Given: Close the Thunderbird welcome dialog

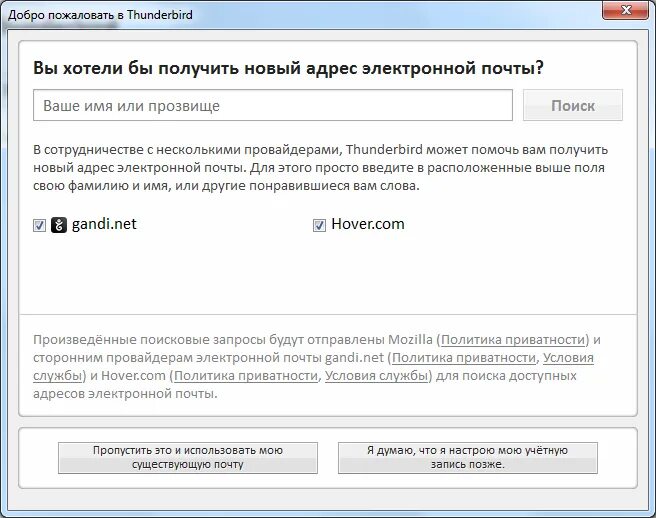Looking at the screenshot, I should (626, 10).
